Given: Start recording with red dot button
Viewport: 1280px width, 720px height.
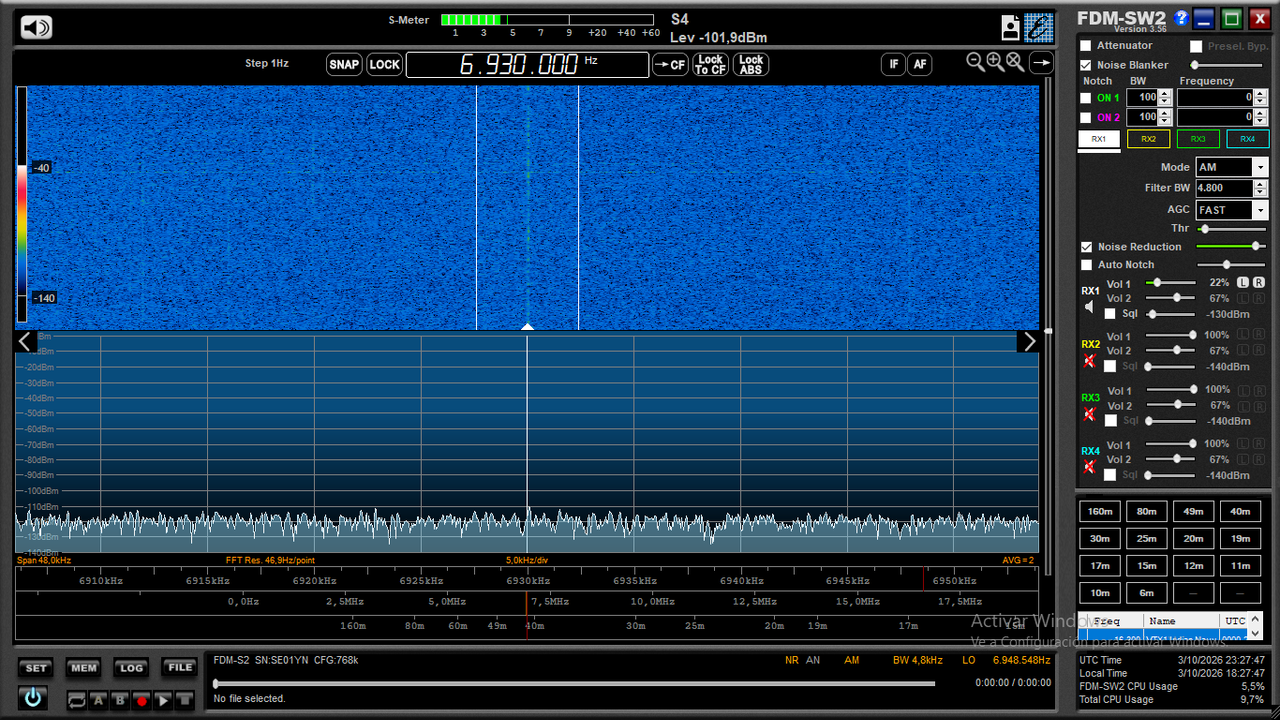Looking at the screenshot, I should pyautogui.click(x=141, y=701).
